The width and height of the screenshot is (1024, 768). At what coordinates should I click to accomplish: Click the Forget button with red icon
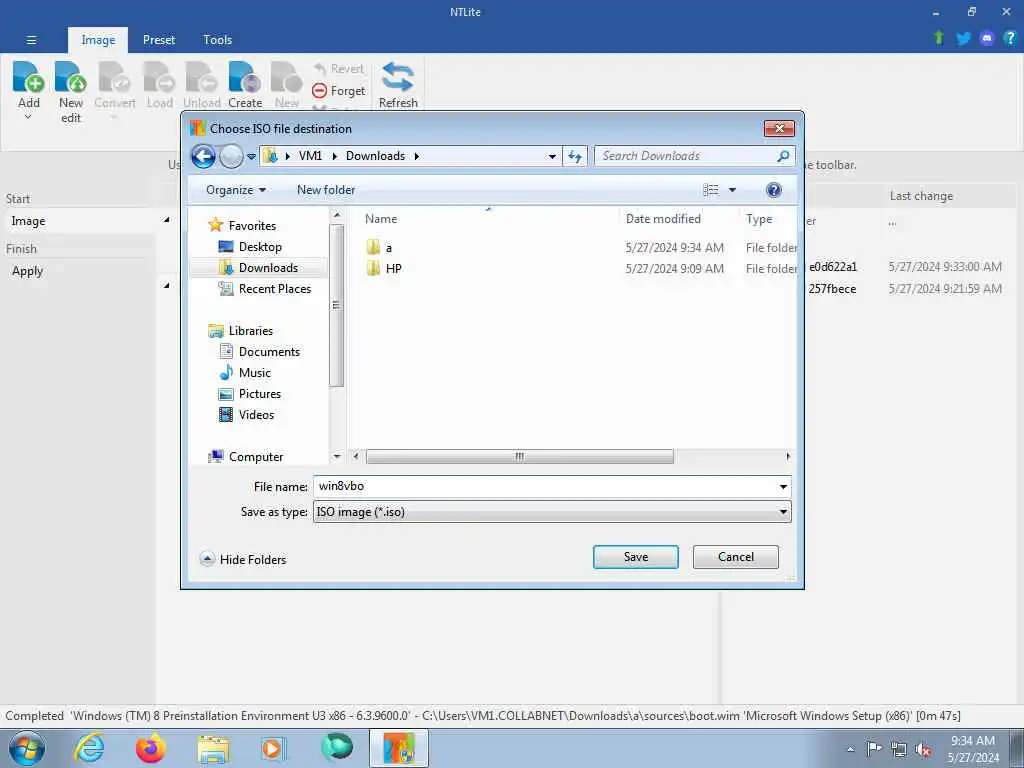338,91
